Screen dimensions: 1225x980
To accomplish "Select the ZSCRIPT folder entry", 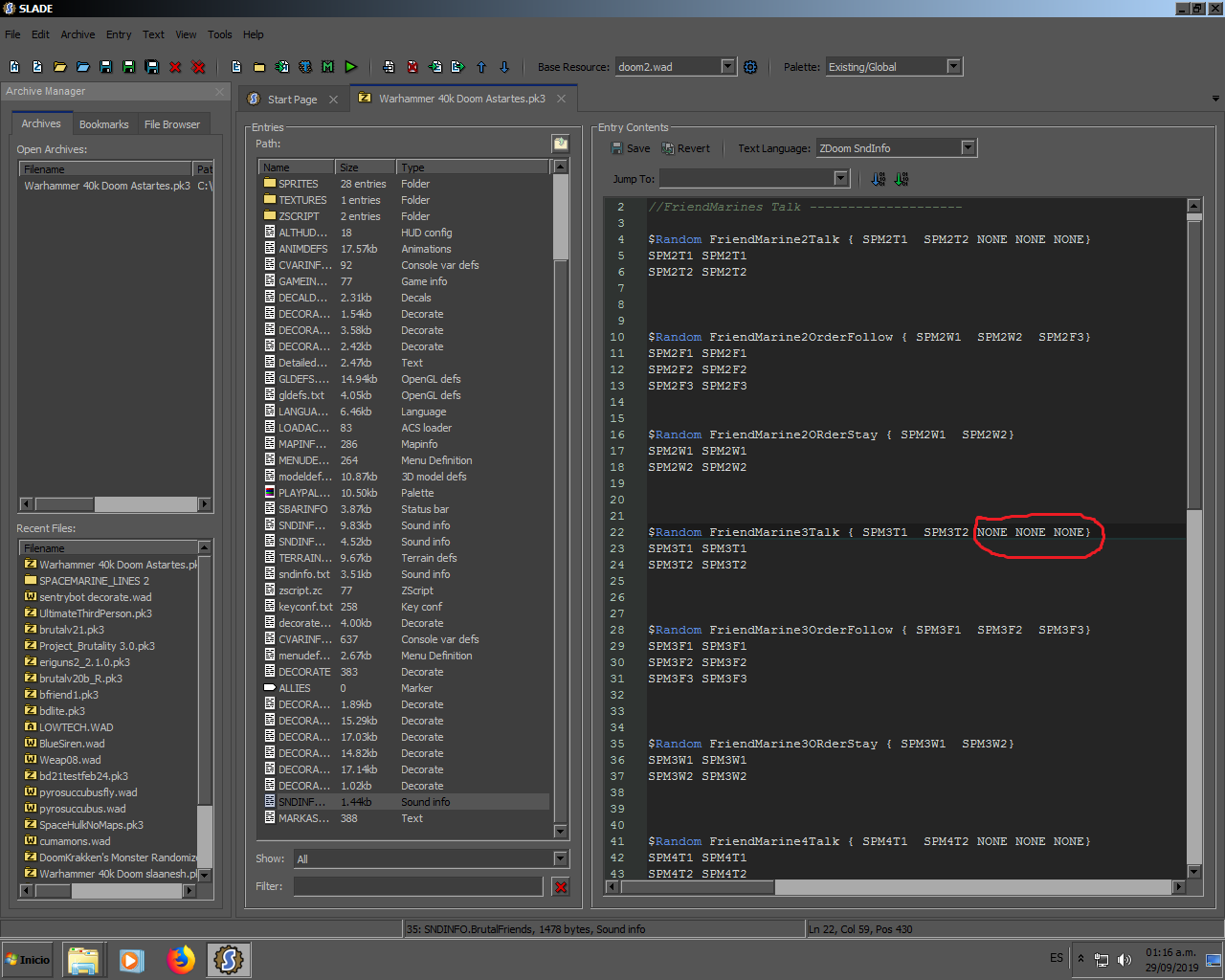I will click(x=405, y=216).
